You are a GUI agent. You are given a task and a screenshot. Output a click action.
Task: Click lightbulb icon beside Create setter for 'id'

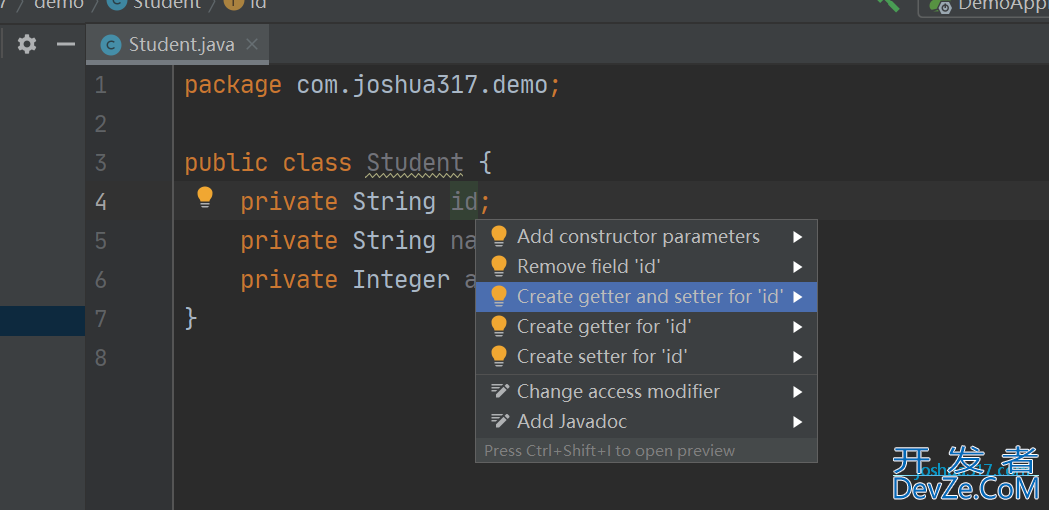click(x=499, y=357)
